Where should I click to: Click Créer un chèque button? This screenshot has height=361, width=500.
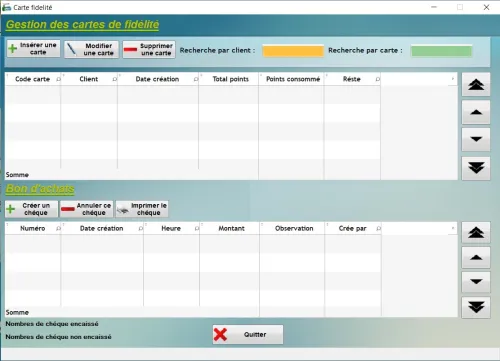(x=32, y=209)
